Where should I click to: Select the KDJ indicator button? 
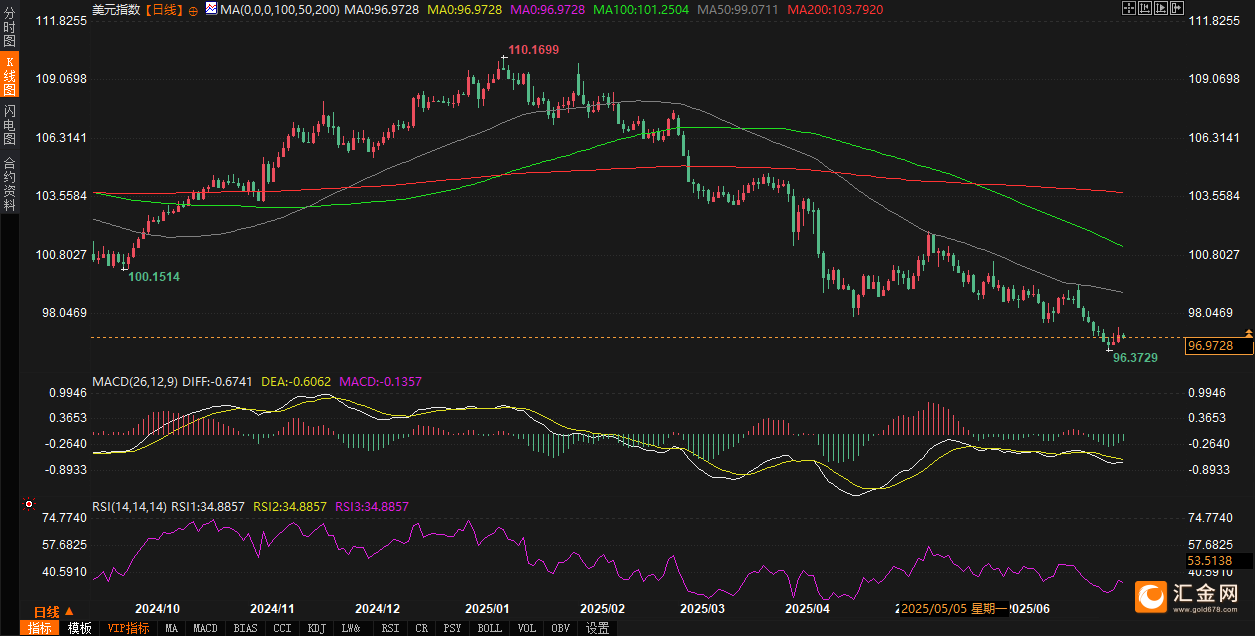click(316, 628)
